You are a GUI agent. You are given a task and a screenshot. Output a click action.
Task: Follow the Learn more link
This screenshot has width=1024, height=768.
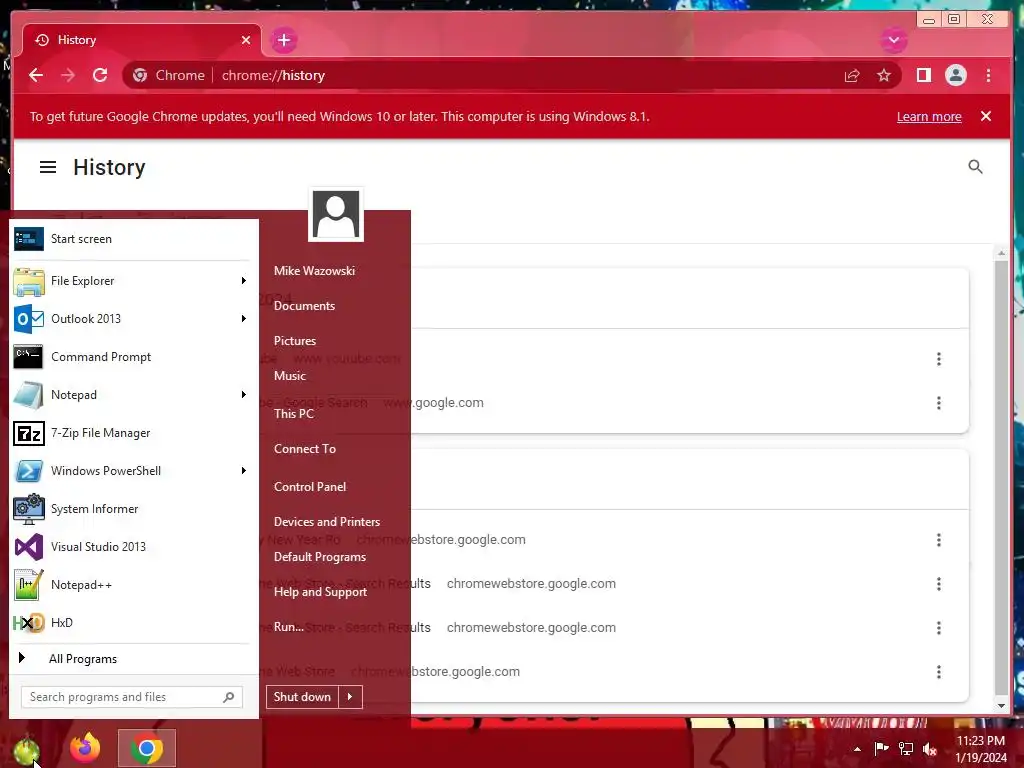pyautogui.click(x=929, y=117)
